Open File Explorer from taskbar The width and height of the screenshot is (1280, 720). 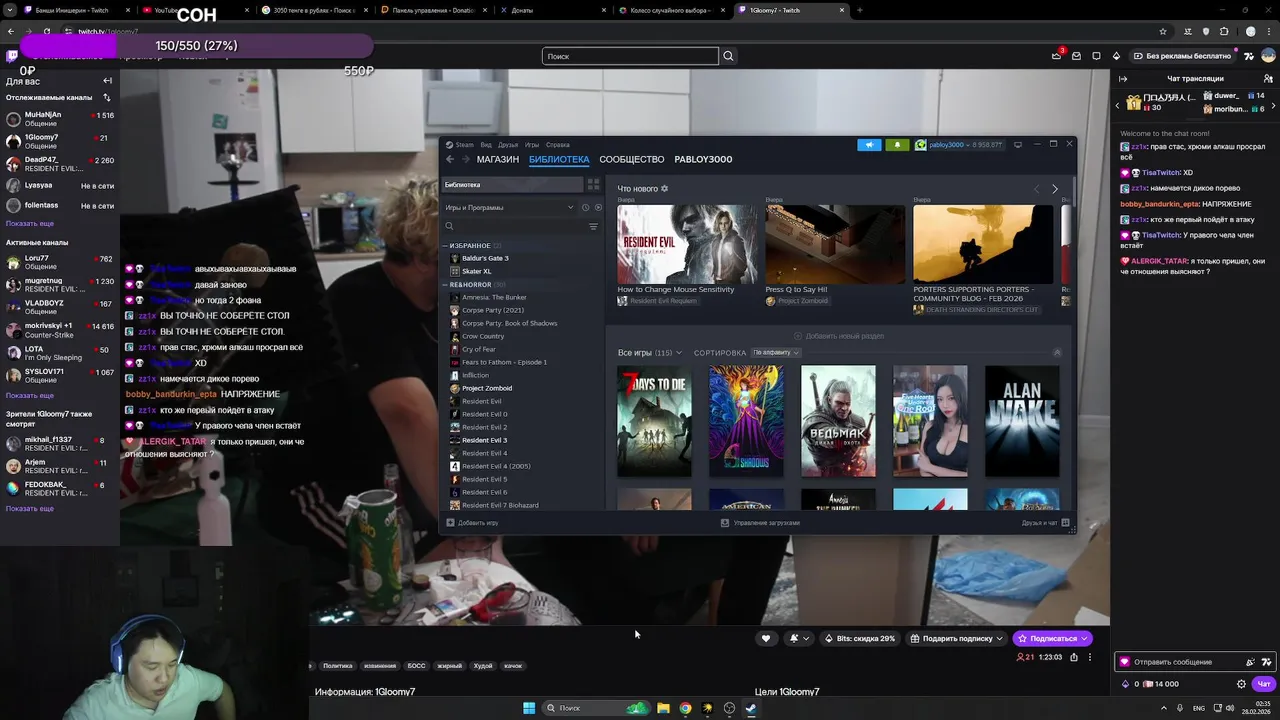(663, 708)
